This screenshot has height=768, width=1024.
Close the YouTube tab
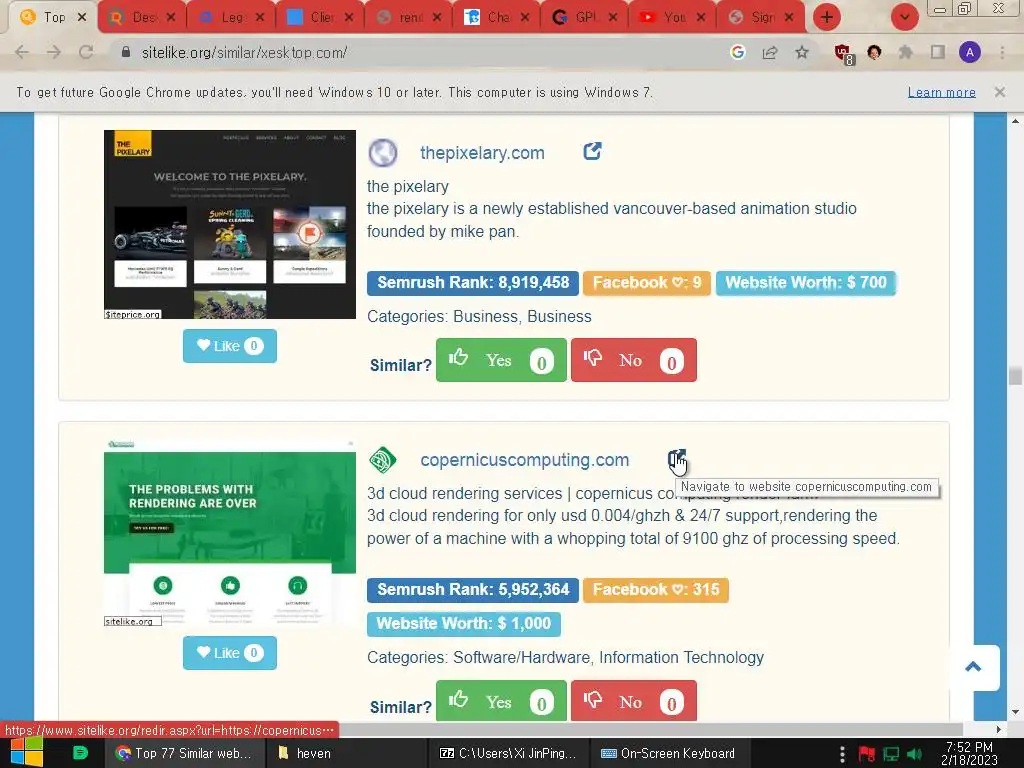pos(701,18)
